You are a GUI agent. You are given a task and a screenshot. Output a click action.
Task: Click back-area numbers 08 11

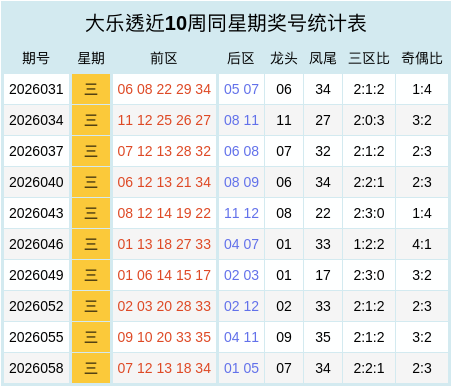pos(241,120)
